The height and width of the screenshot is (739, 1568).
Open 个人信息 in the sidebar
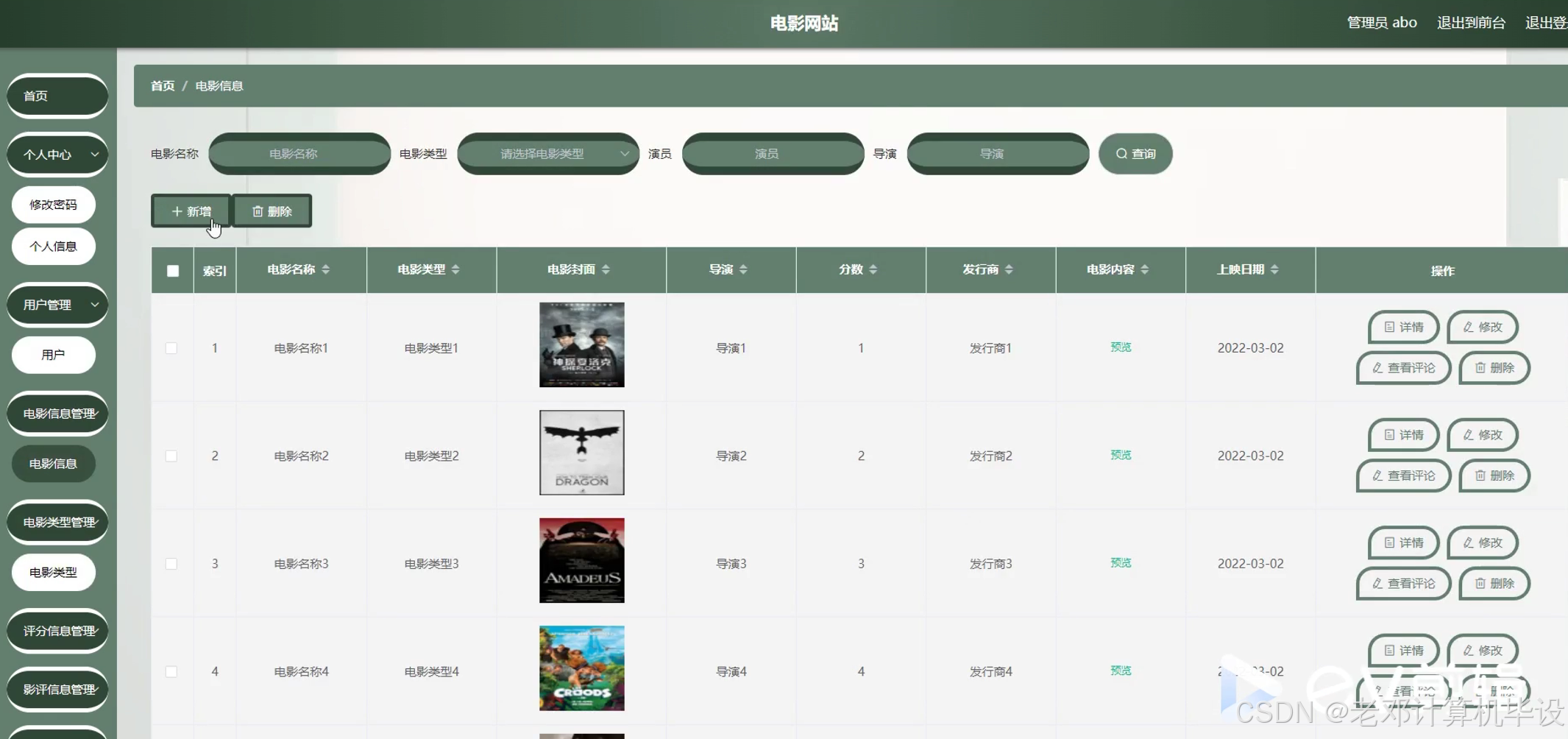point(54,247)
